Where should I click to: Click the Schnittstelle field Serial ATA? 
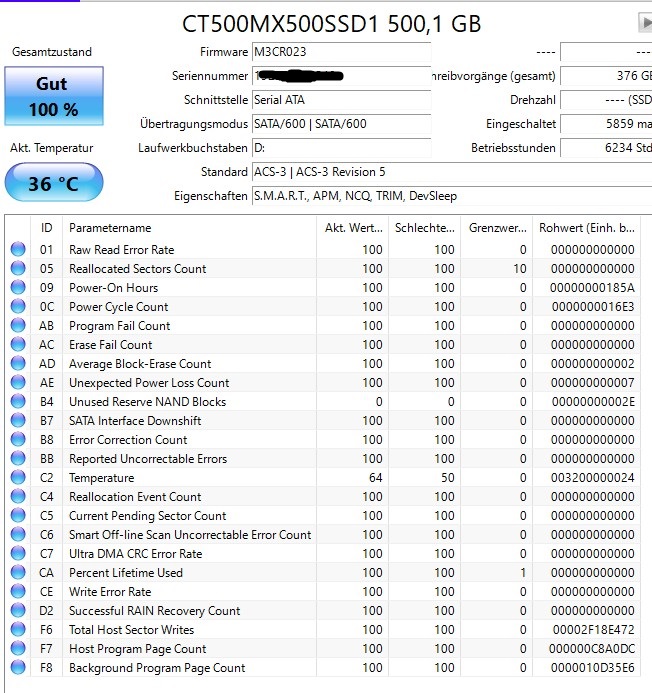tap(341, 100)
